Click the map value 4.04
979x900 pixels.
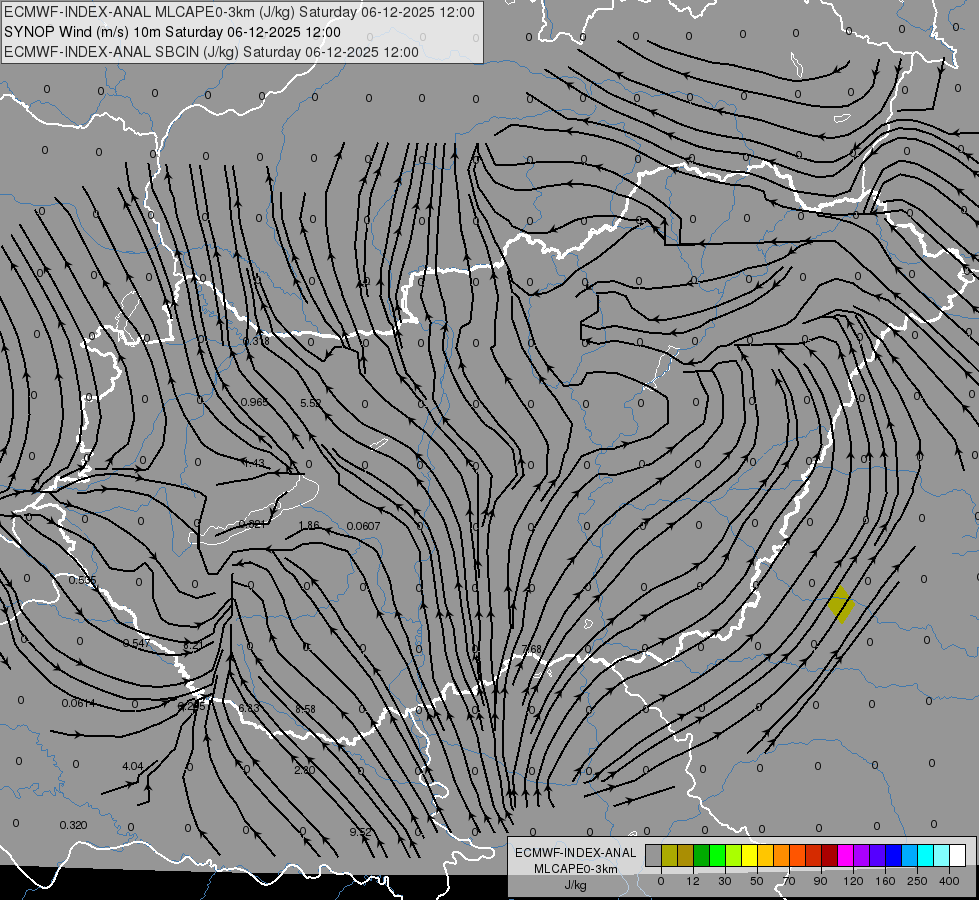(132, 766)
